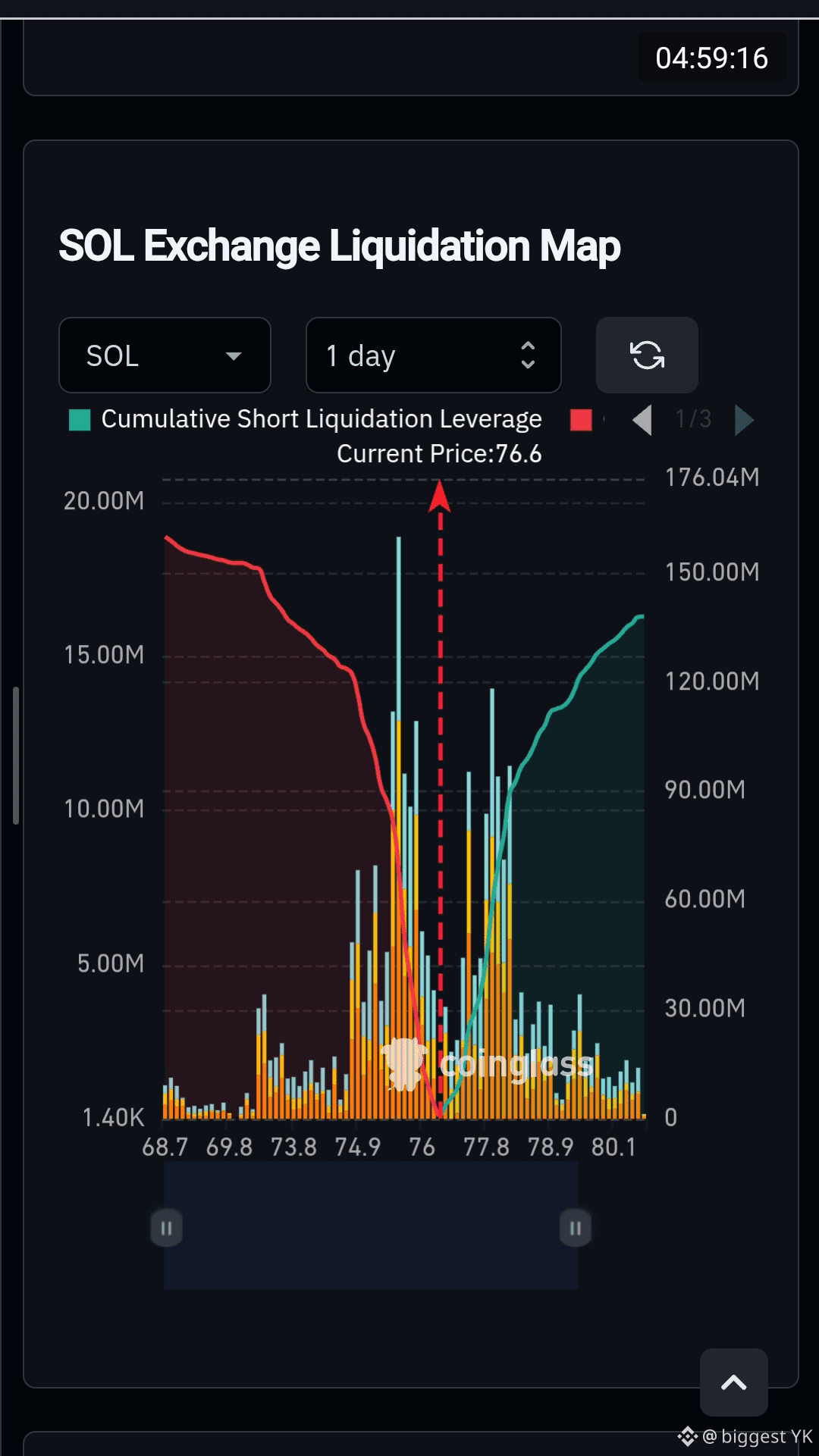The height and width of the screenshot is (1456, 819).
Task: Toggle the red legend series swatch
Action: [581, 420]
